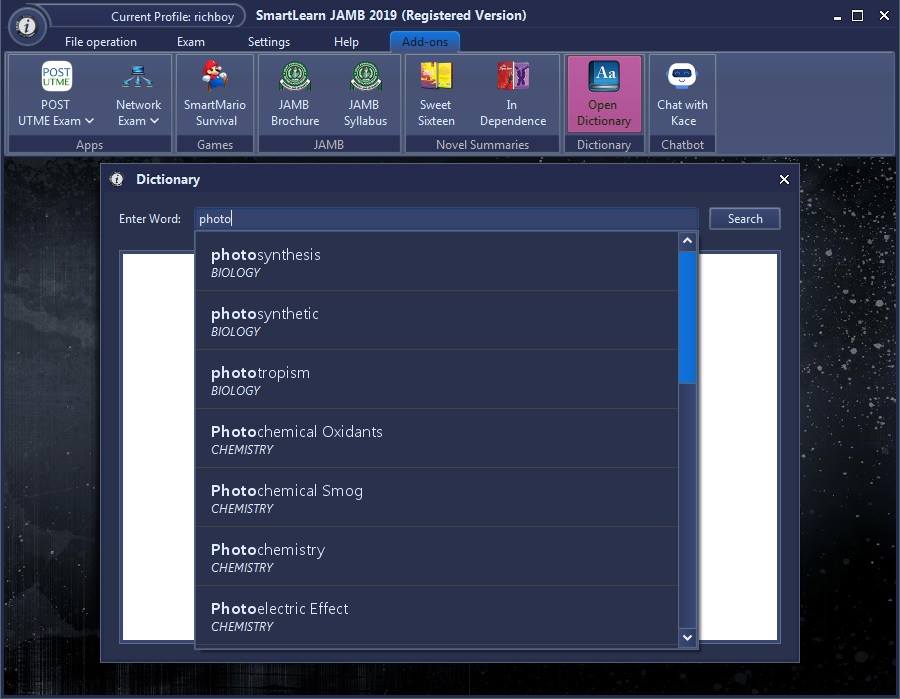Open the Settings menu
The image size is (900, 699).
269,42
